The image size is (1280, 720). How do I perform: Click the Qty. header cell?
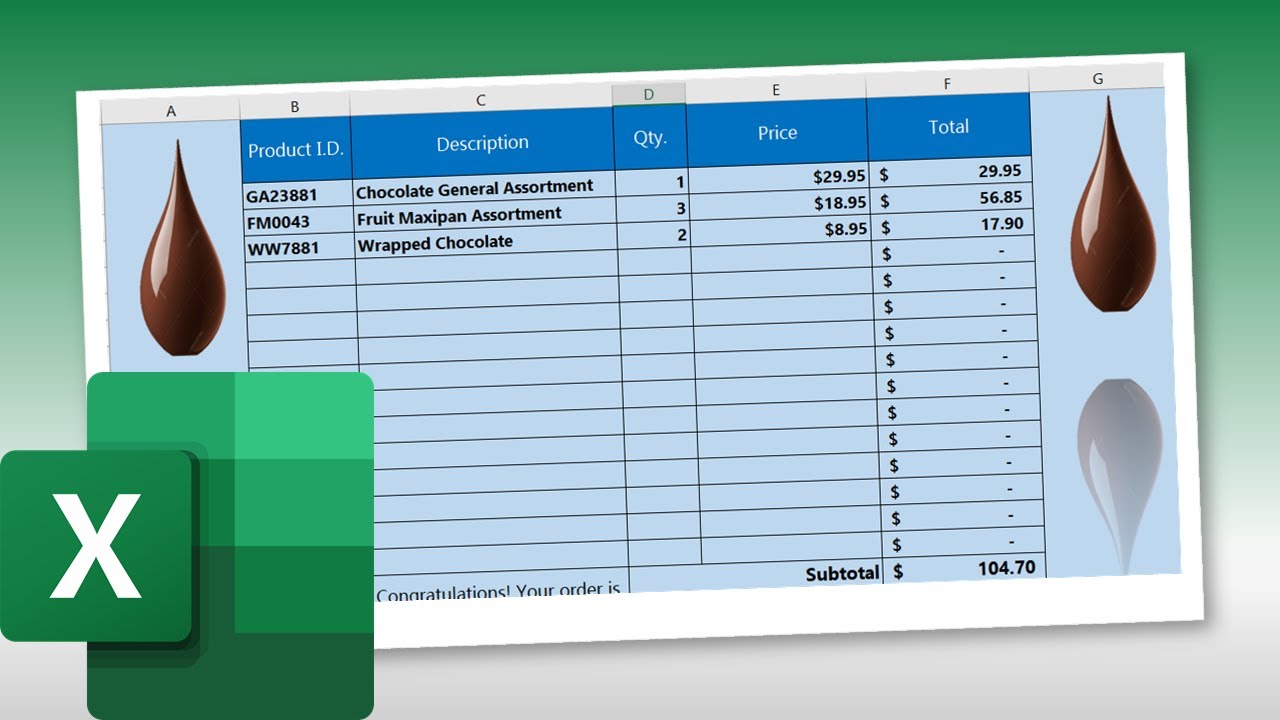point(650,138)
